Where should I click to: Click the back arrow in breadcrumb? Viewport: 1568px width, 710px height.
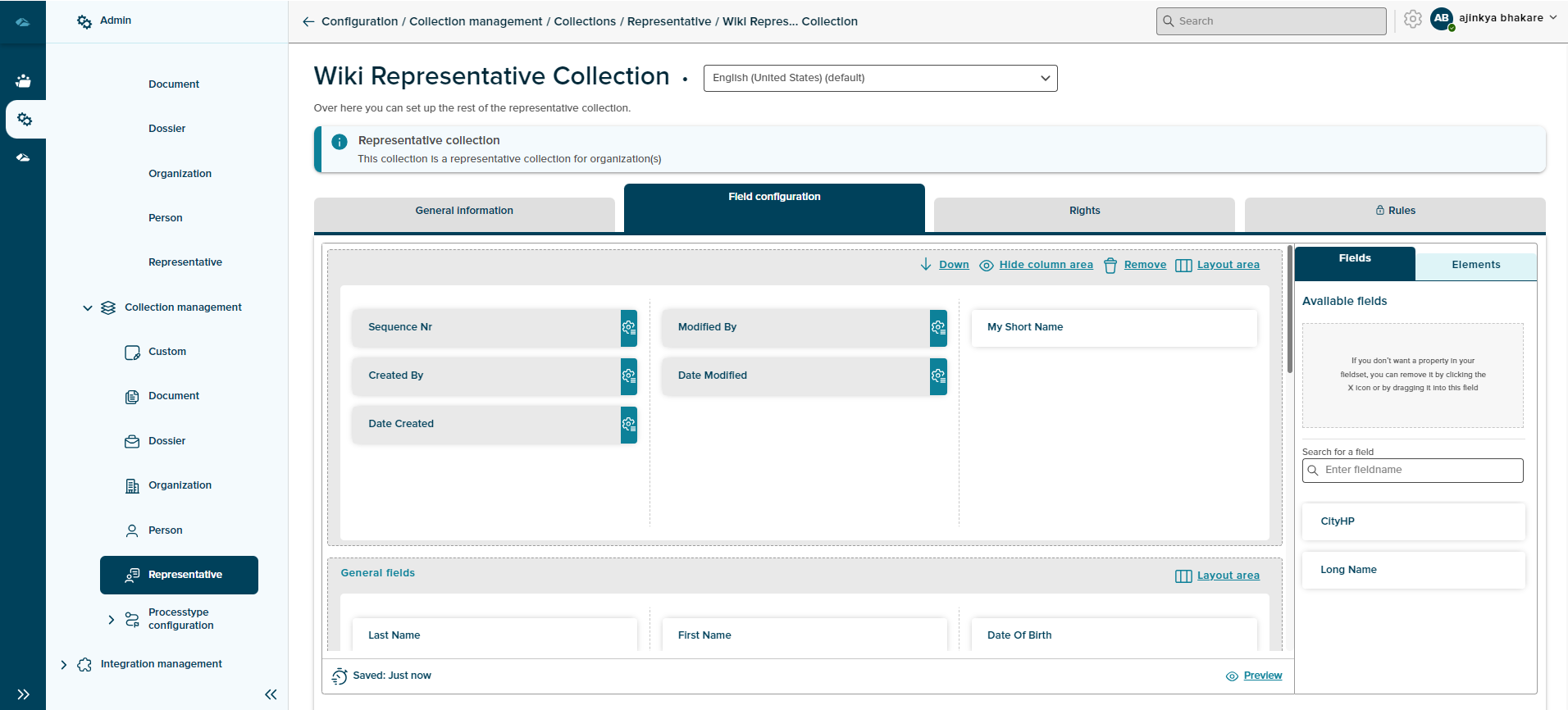[308, 21]
